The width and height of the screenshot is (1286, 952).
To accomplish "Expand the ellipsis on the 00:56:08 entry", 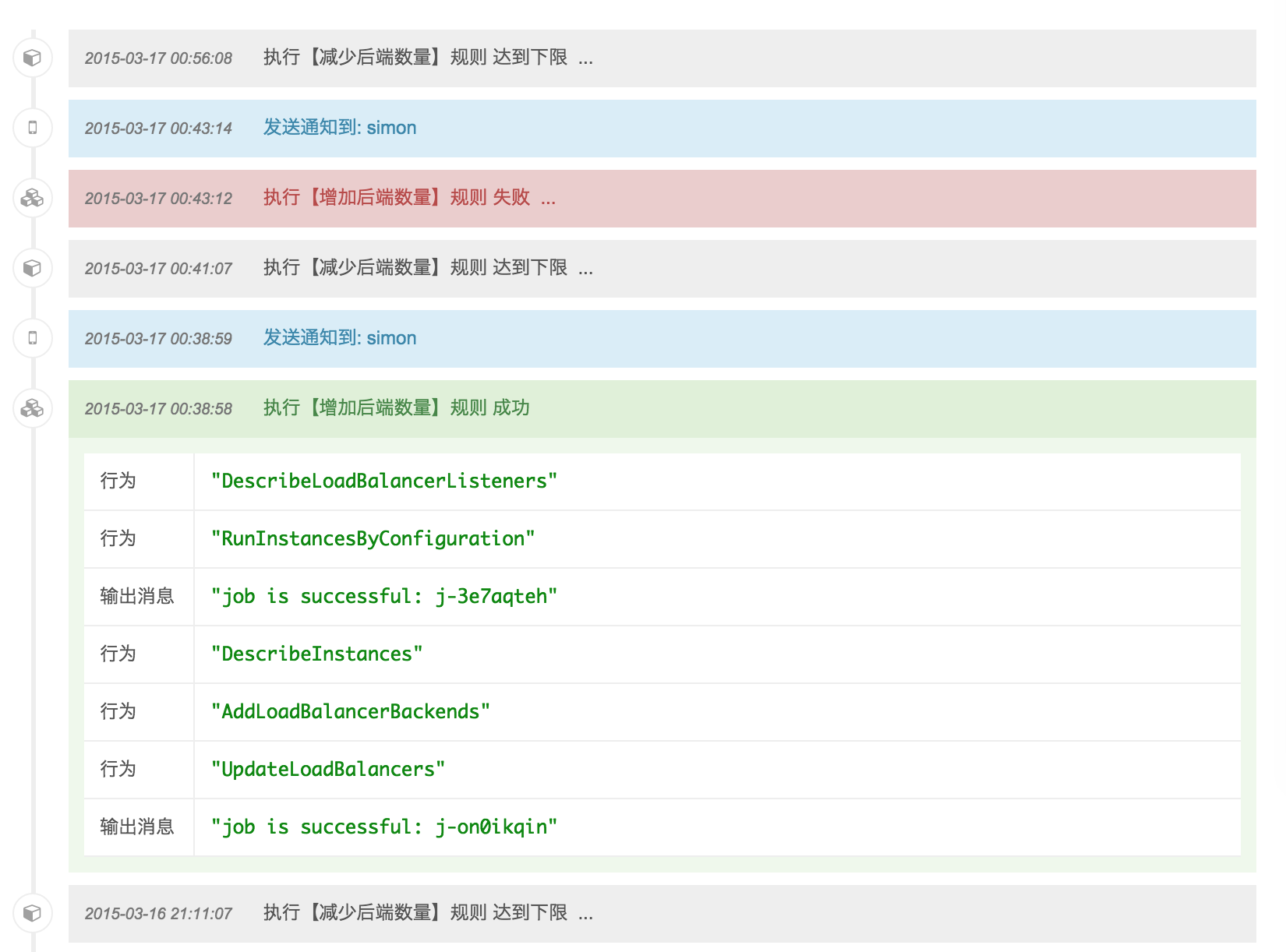I will coord(585,60).
